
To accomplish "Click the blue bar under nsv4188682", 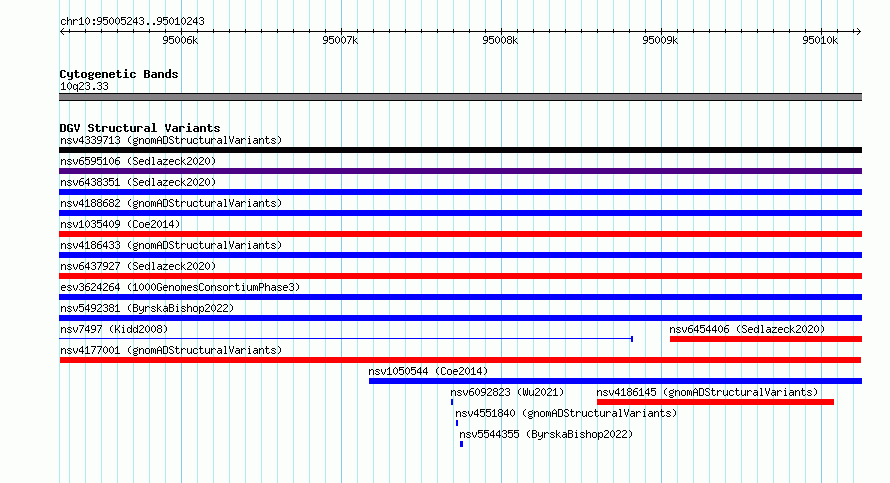I will point(460,213).
